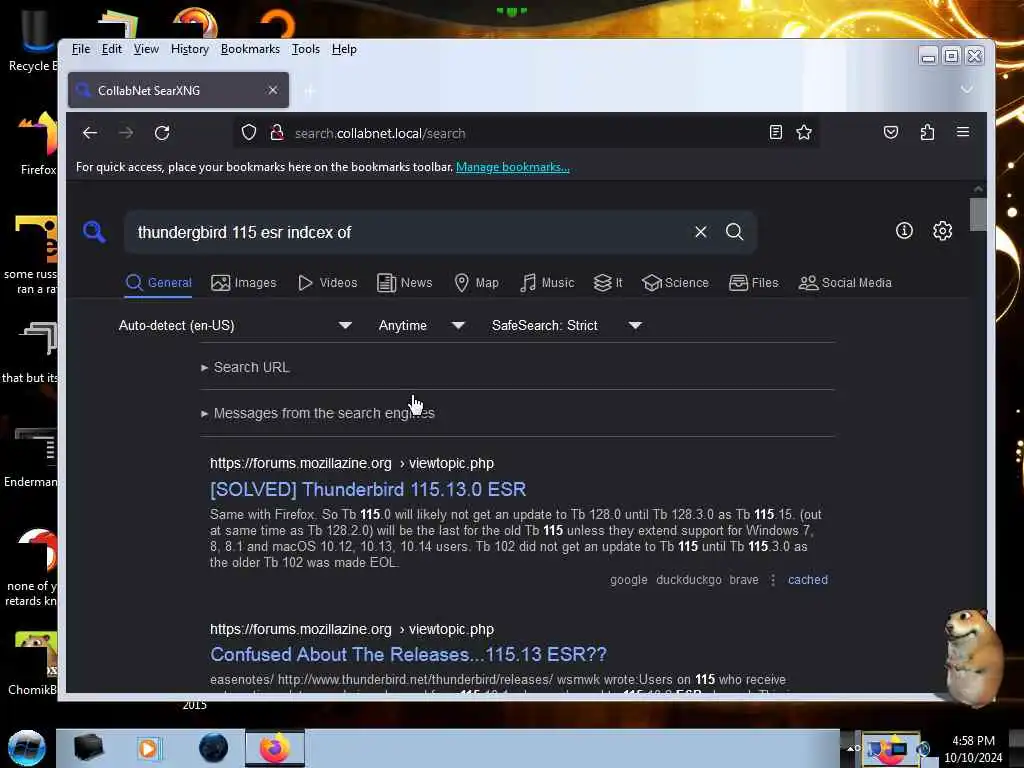Expand Messages from the search engines
This screenshot has width=1024, height=768.
pos(318,413)
